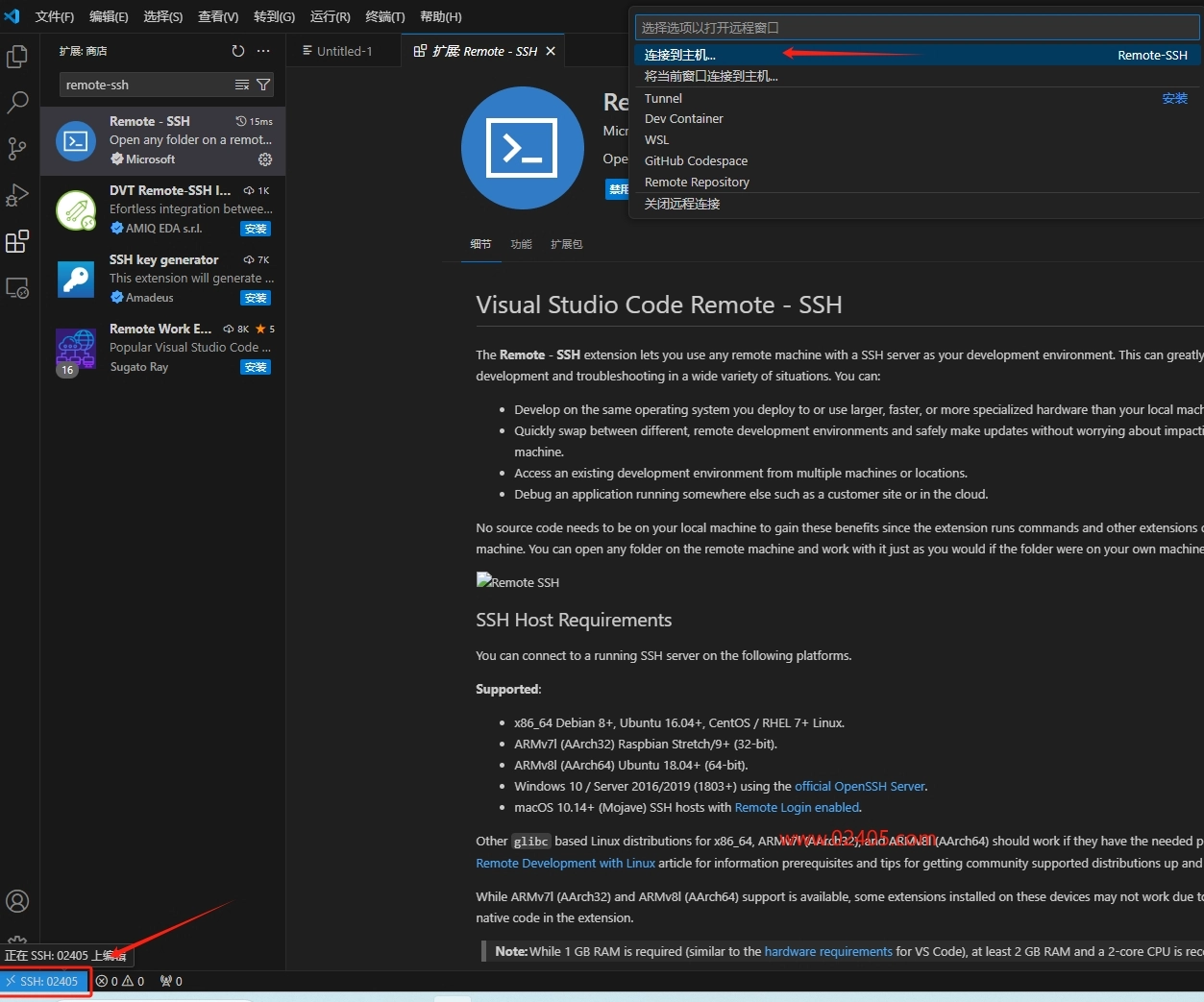
Task: Open the Search view in activity bar
Action: [17, 102]
